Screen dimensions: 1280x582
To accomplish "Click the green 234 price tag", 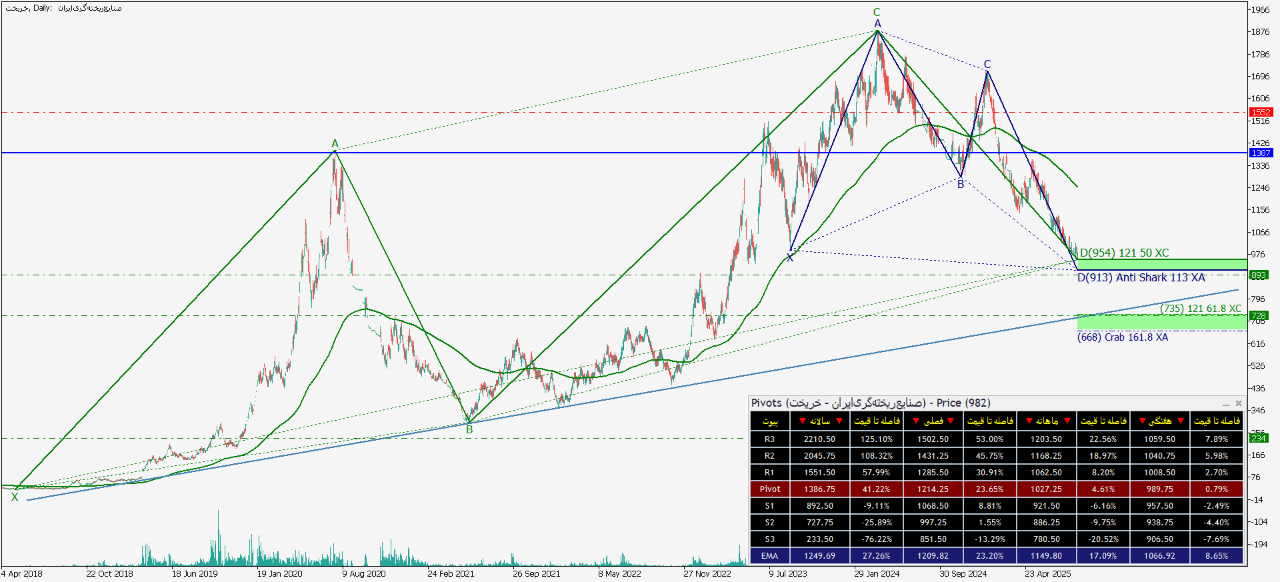I will (x=1259, y=438).
